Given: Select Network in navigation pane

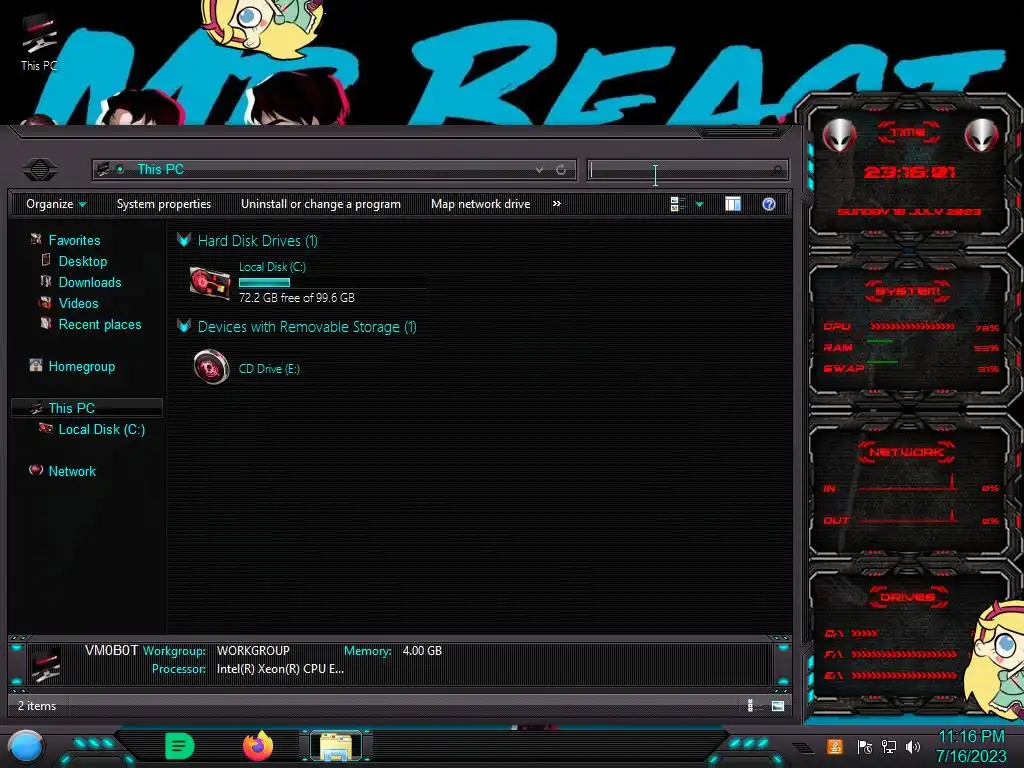Looking at the screenshot, I should point(72,471).
